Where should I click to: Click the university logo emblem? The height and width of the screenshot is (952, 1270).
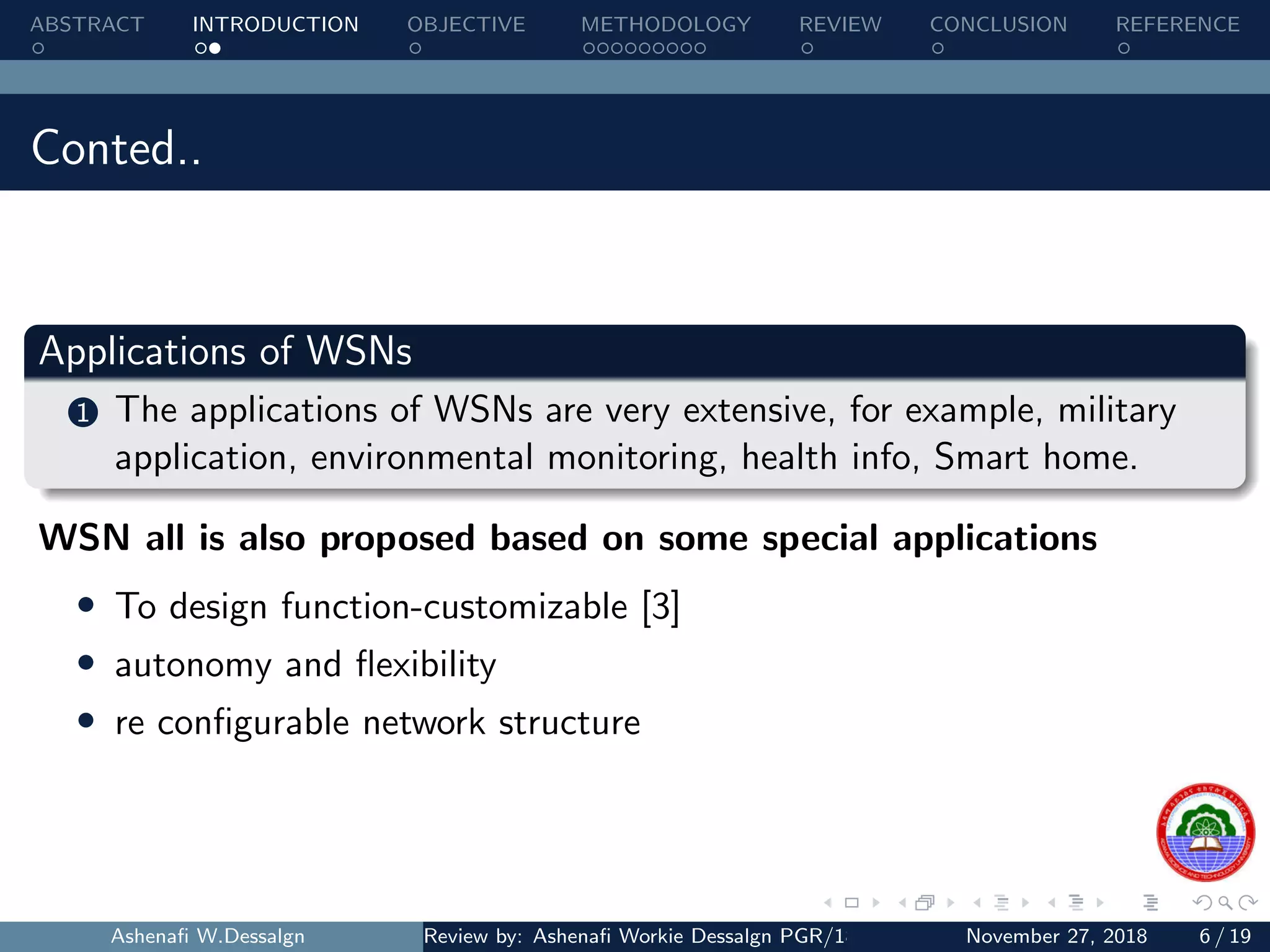[1206, 832]
